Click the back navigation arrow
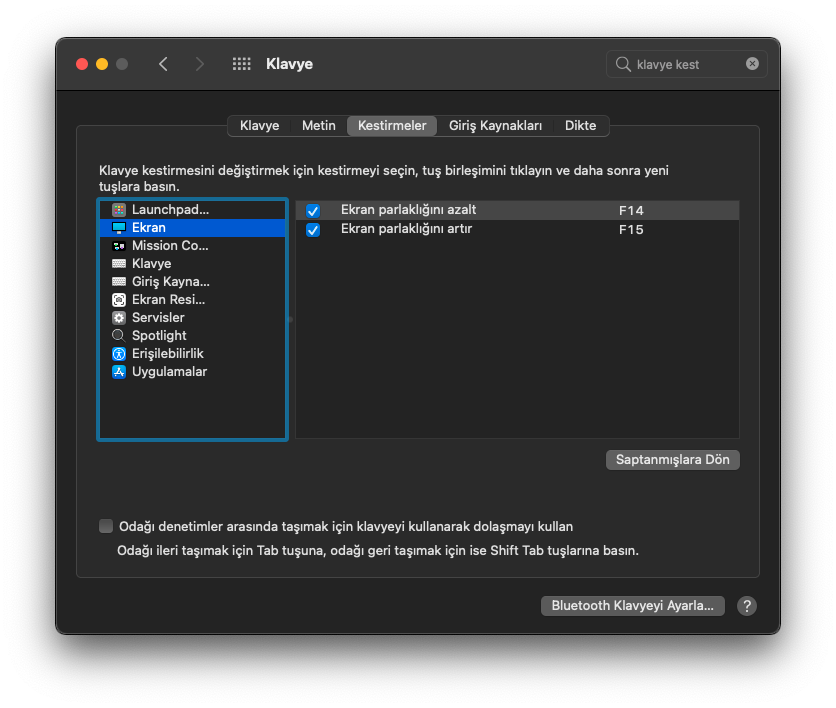836x708 pixels. tap(163, 63)
